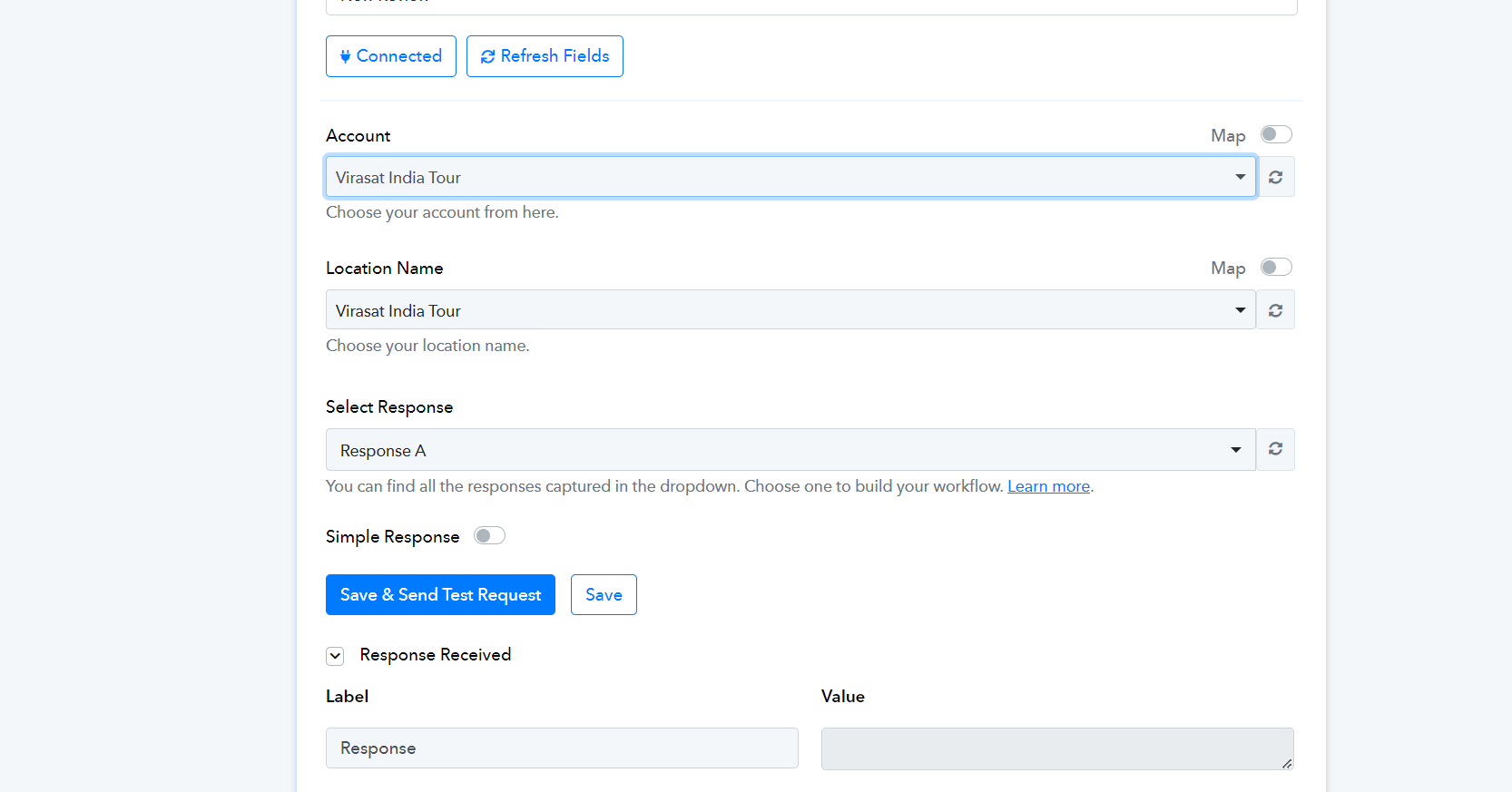
Task: Collapse the Response Received section
Action: point(335,656)
